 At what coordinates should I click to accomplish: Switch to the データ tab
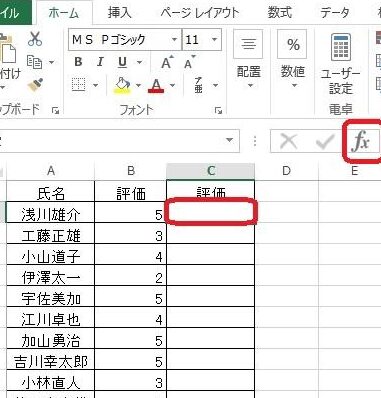tap(335, 13)
